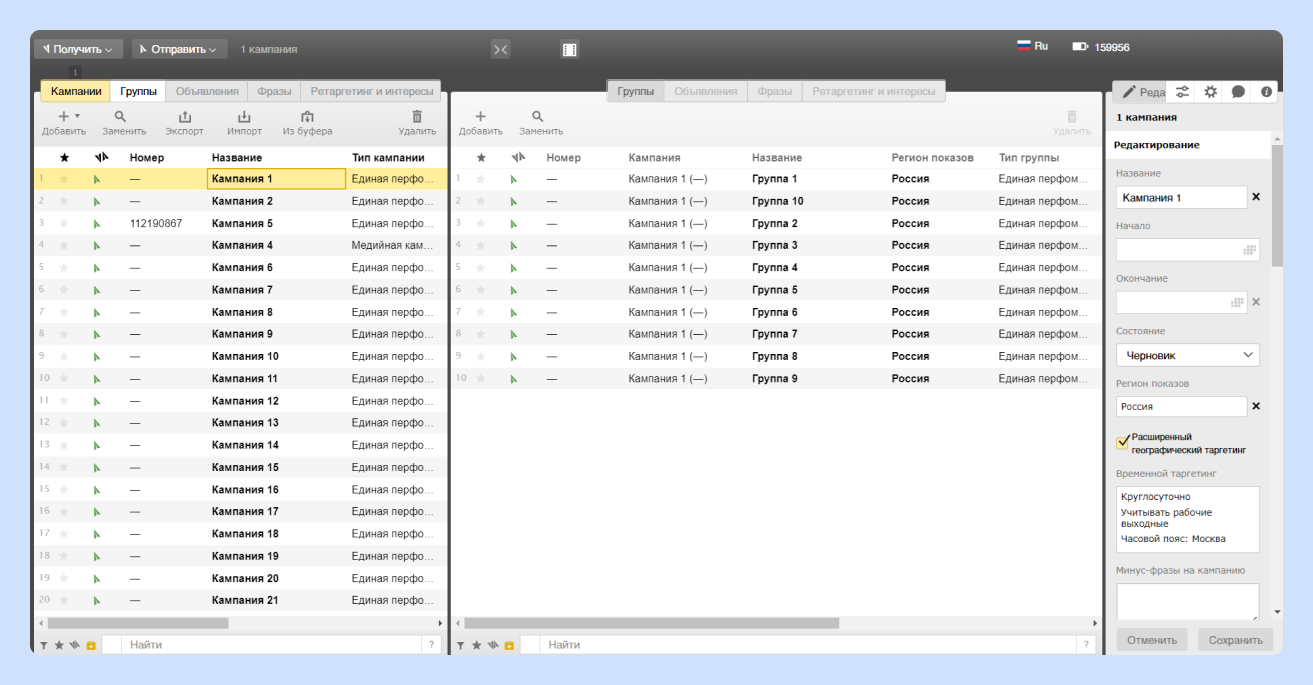Image resolution: width=1313 pixels, height=685 pixels.
Task: Click Добавить plus icon in groups pane
Action: pyautogui.click(x=480, y=117)
